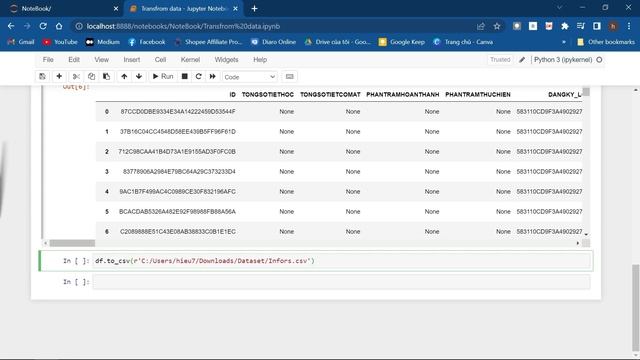This screenshot has width=640, height=360.
Task: Click ID cell 87CCD0DBE9334E34A14222459D53644F
Action: click(178, 111)
